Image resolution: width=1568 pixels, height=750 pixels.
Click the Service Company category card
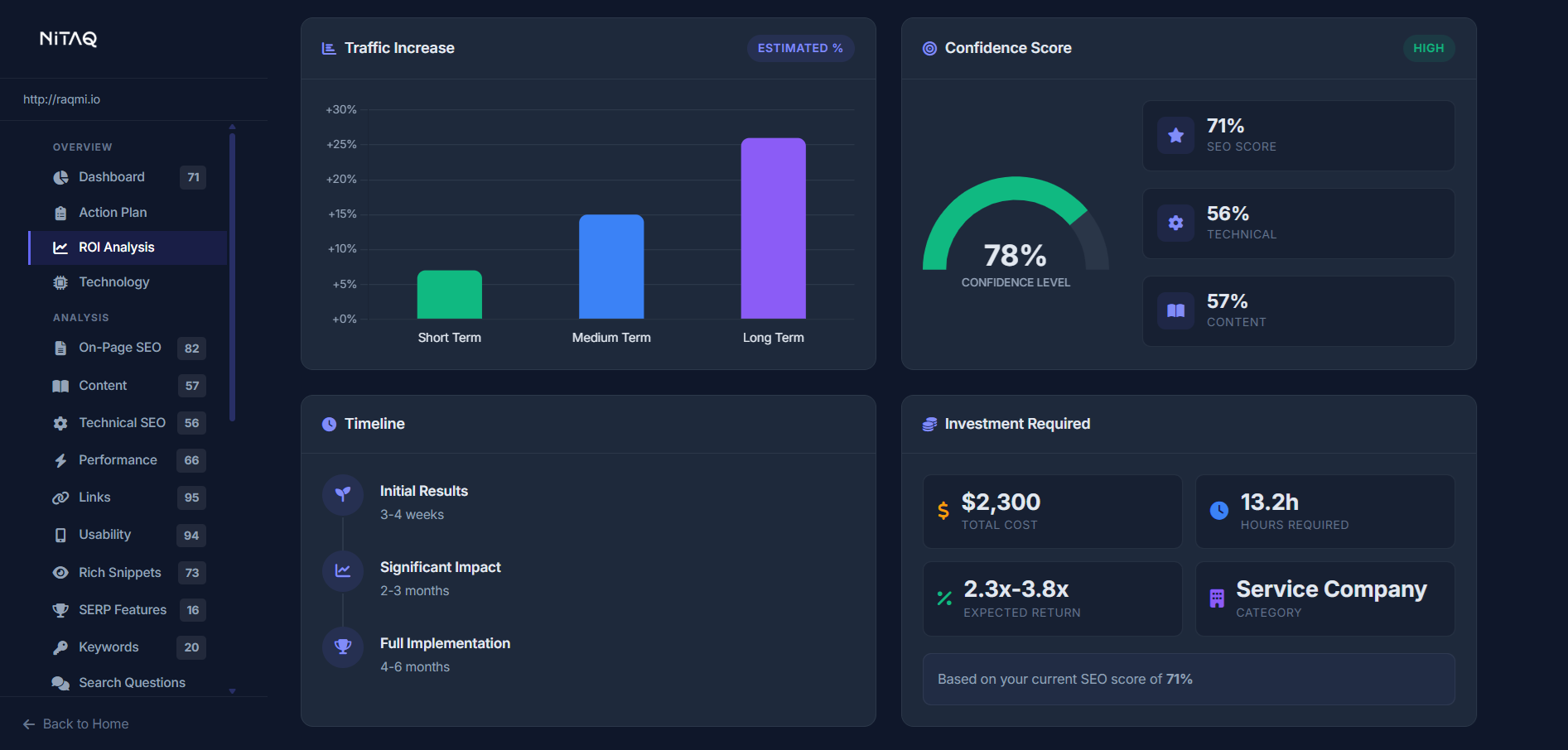pyautogui.click(x=1325, y=599)
